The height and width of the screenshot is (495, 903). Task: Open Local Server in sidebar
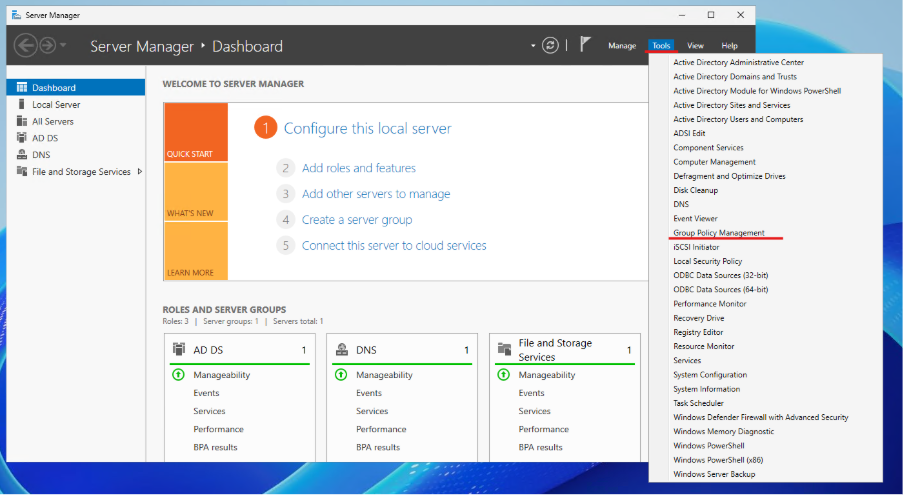click(x=56, y=105)
